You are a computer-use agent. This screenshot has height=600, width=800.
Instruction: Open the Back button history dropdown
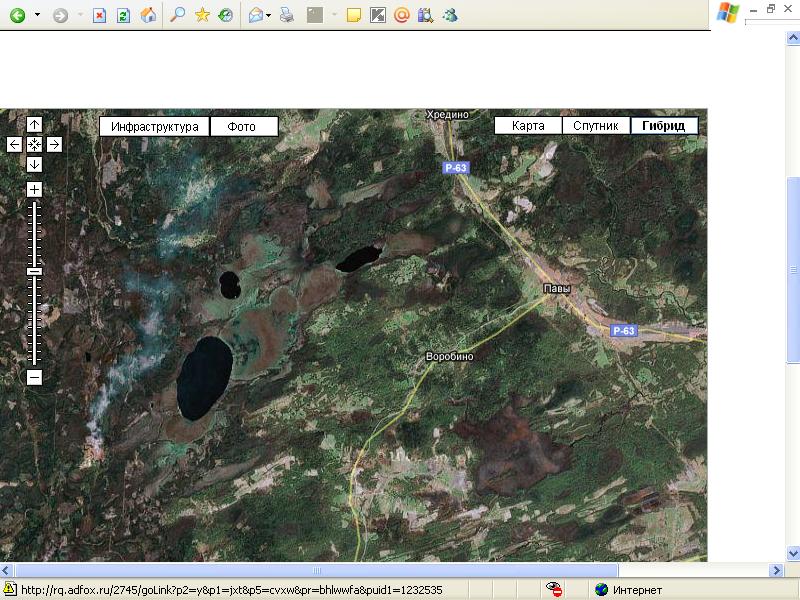[x=37, y=16]
